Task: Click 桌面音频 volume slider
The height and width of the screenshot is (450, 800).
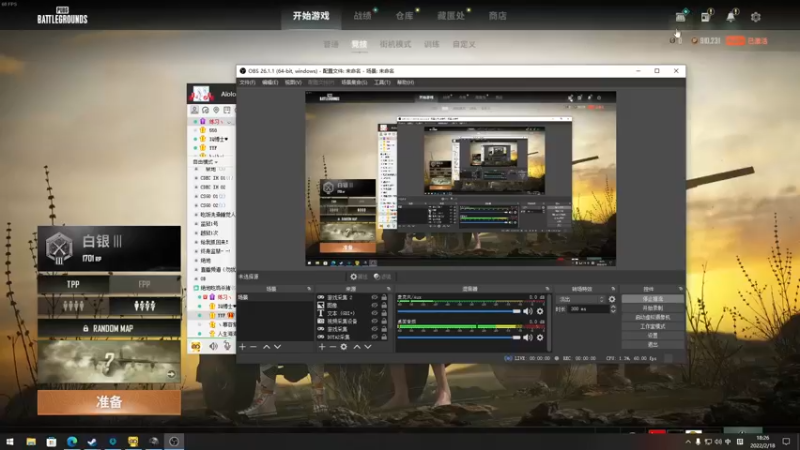Action: (x=459, y=337)
